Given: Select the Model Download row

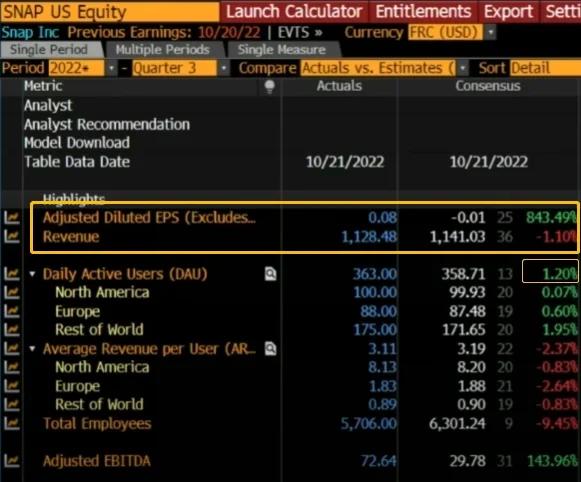Looking at the screenshot, I should [x=77, y=143].
